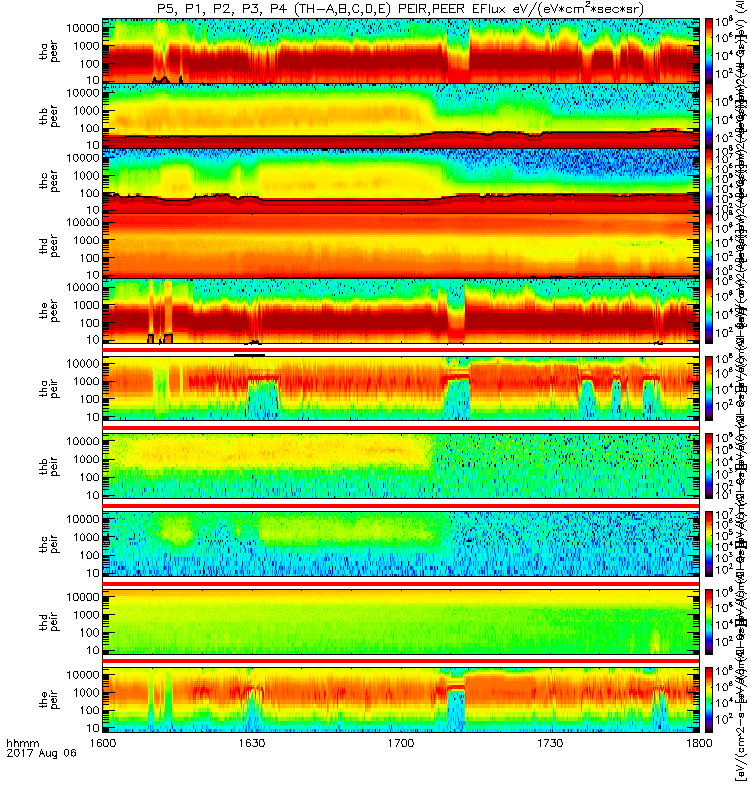Click inside the the peir spectrogram panel
Screen dimensions: 750x800
(x=401, y=699)
